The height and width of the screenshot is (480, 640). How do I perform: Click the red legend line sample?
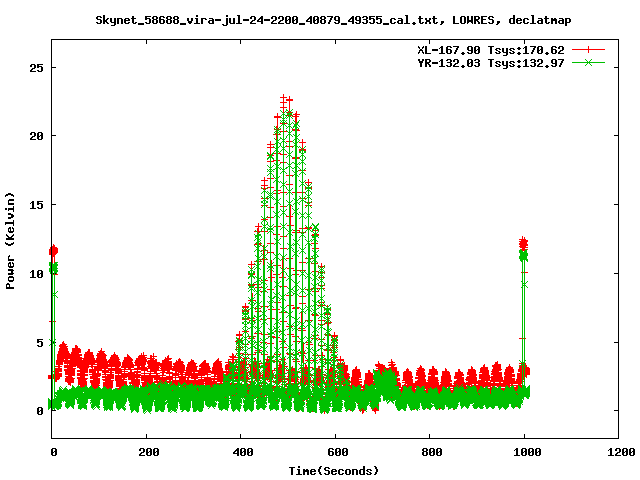588,50
